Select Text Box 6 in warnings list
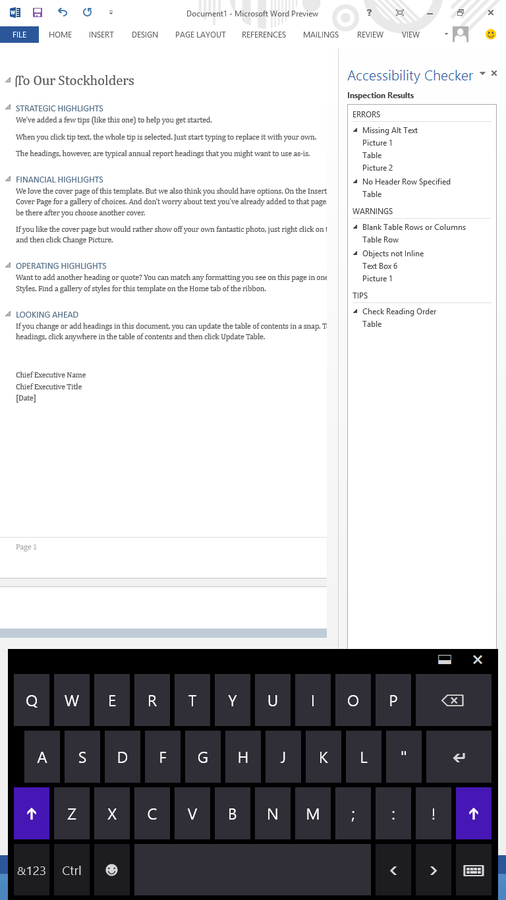 coord(380,266)
